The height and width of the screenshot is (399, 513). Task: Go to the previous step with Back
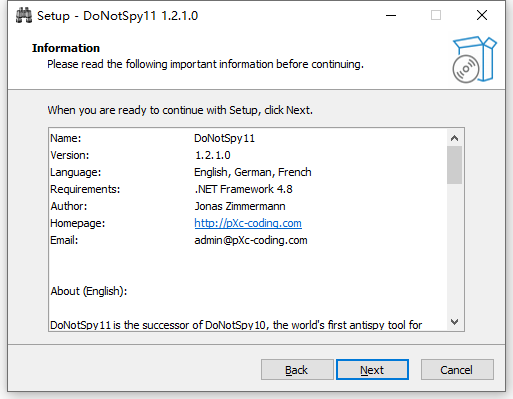point(297,370)
